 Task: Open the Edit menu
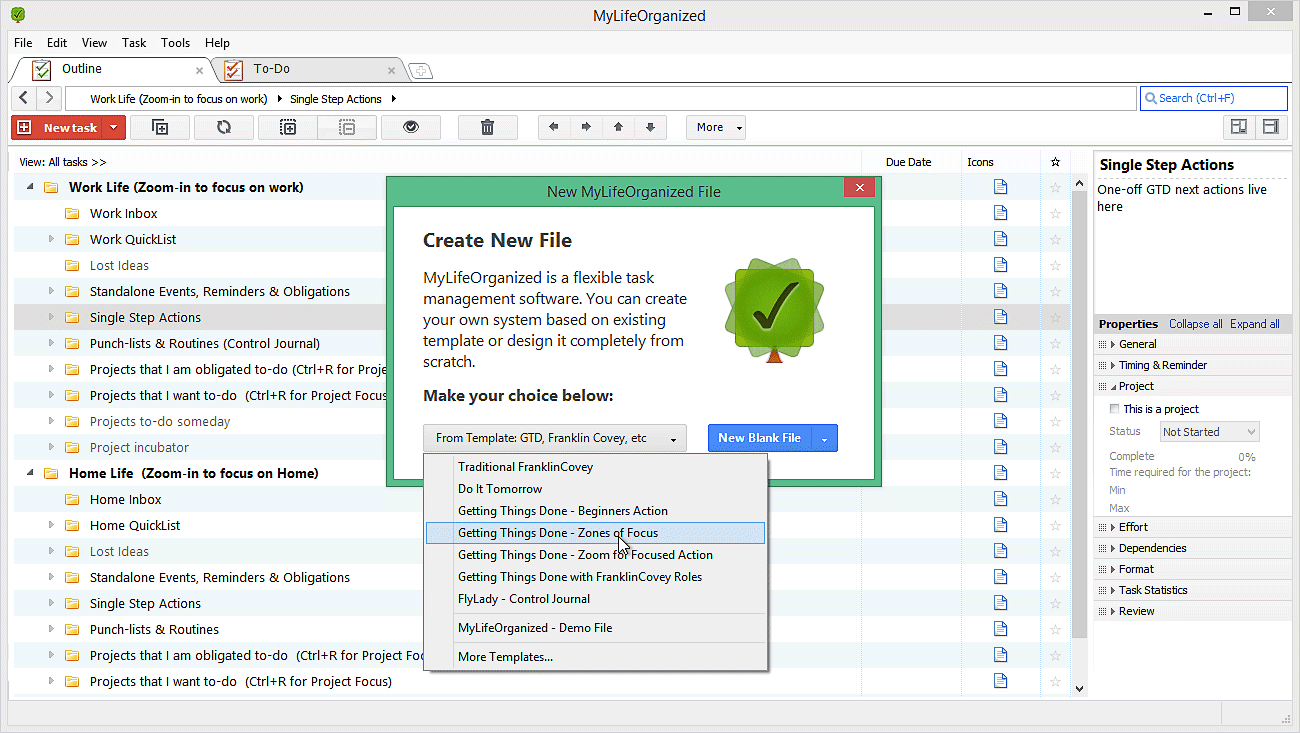(x=57, y=43)
